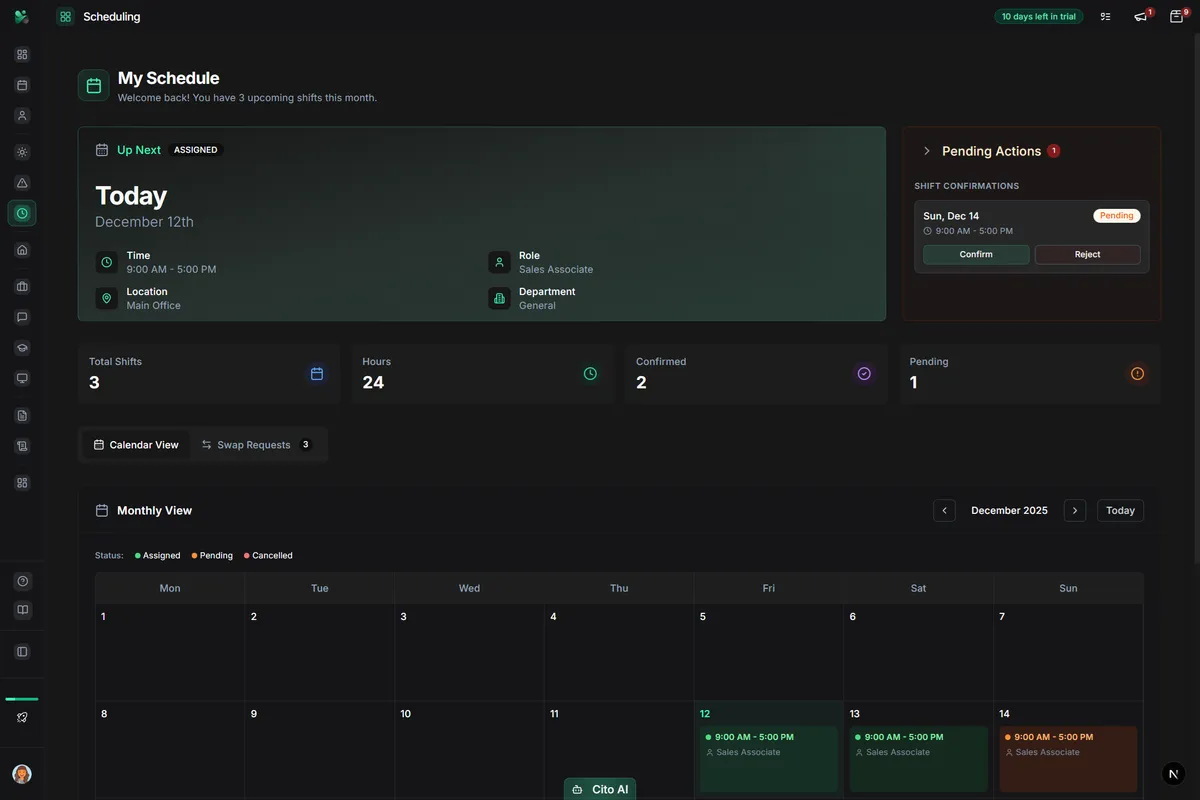Open the Saturday 13 shift in calendar

tap(919, 759)
